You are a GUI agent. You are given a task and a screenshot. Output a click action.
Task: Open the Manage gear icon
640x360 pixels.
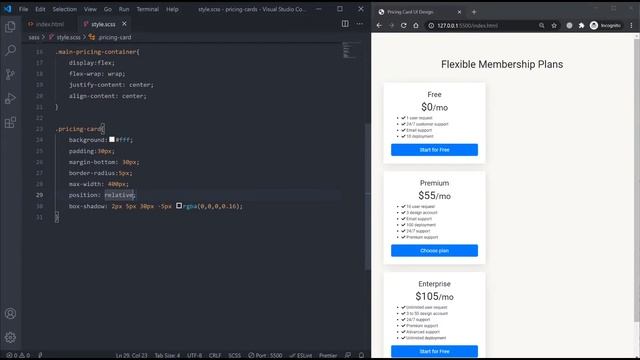pos(10,338)
